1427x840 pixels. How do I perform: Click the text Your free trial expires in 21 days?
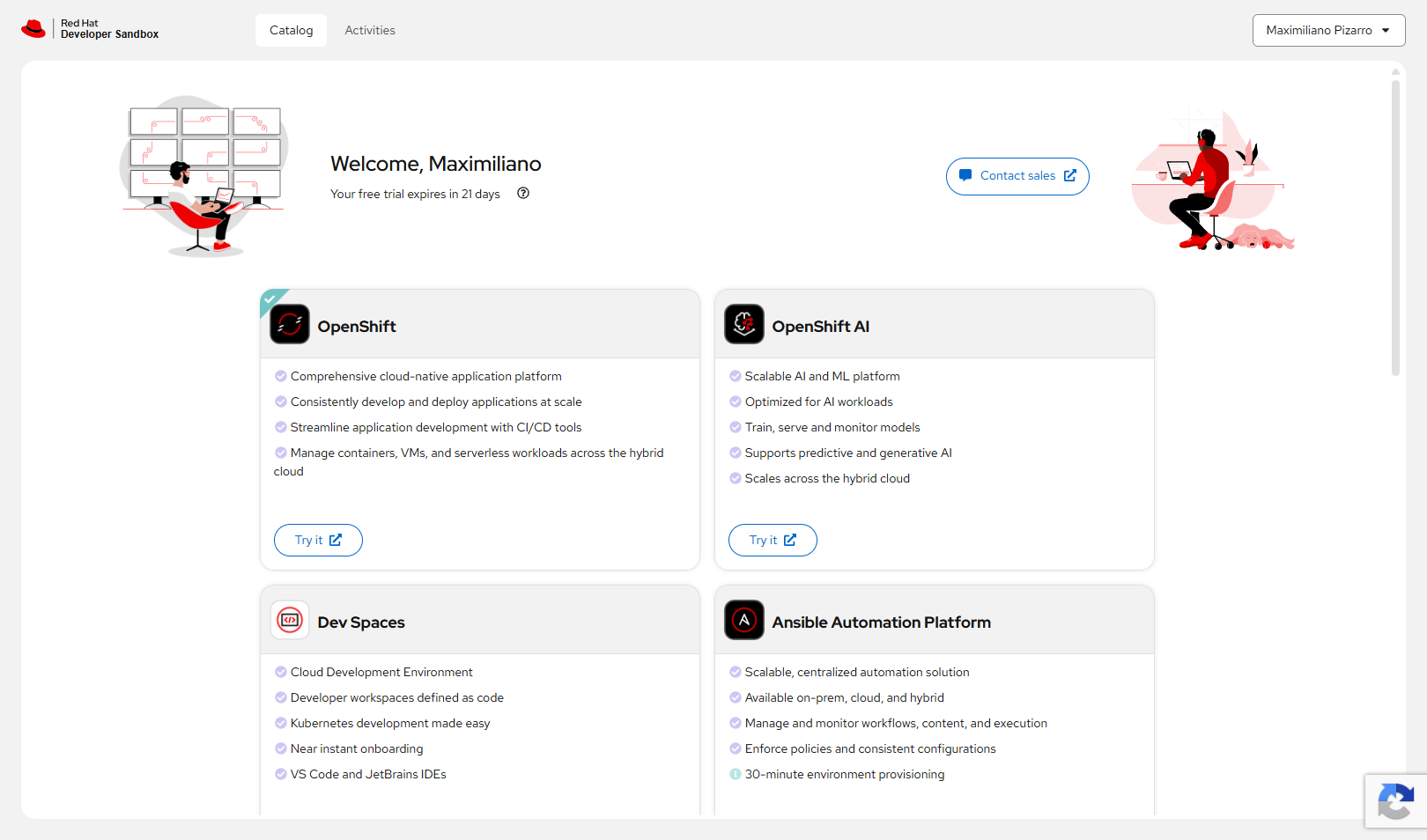[415, 194]
